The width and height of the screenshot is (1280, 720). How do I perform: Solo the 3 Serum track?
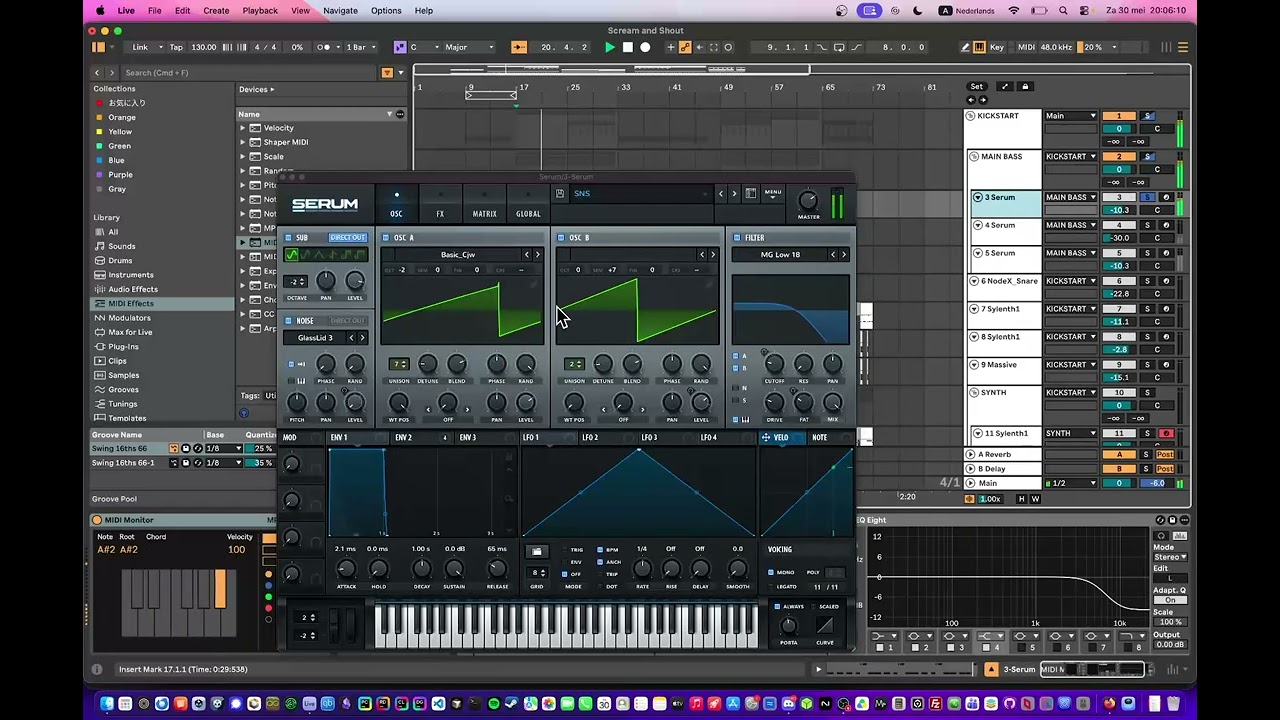click(x=1148, y=197)
